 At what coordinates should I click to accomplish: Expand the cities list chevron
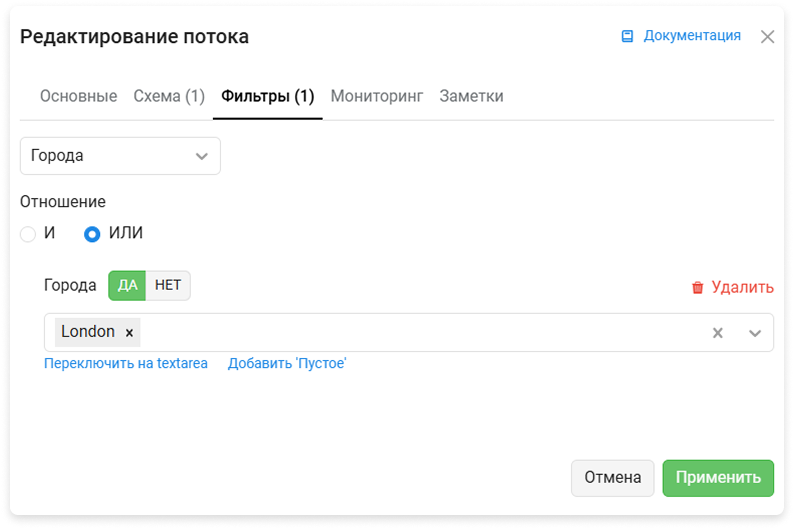[x=755, y=333]
